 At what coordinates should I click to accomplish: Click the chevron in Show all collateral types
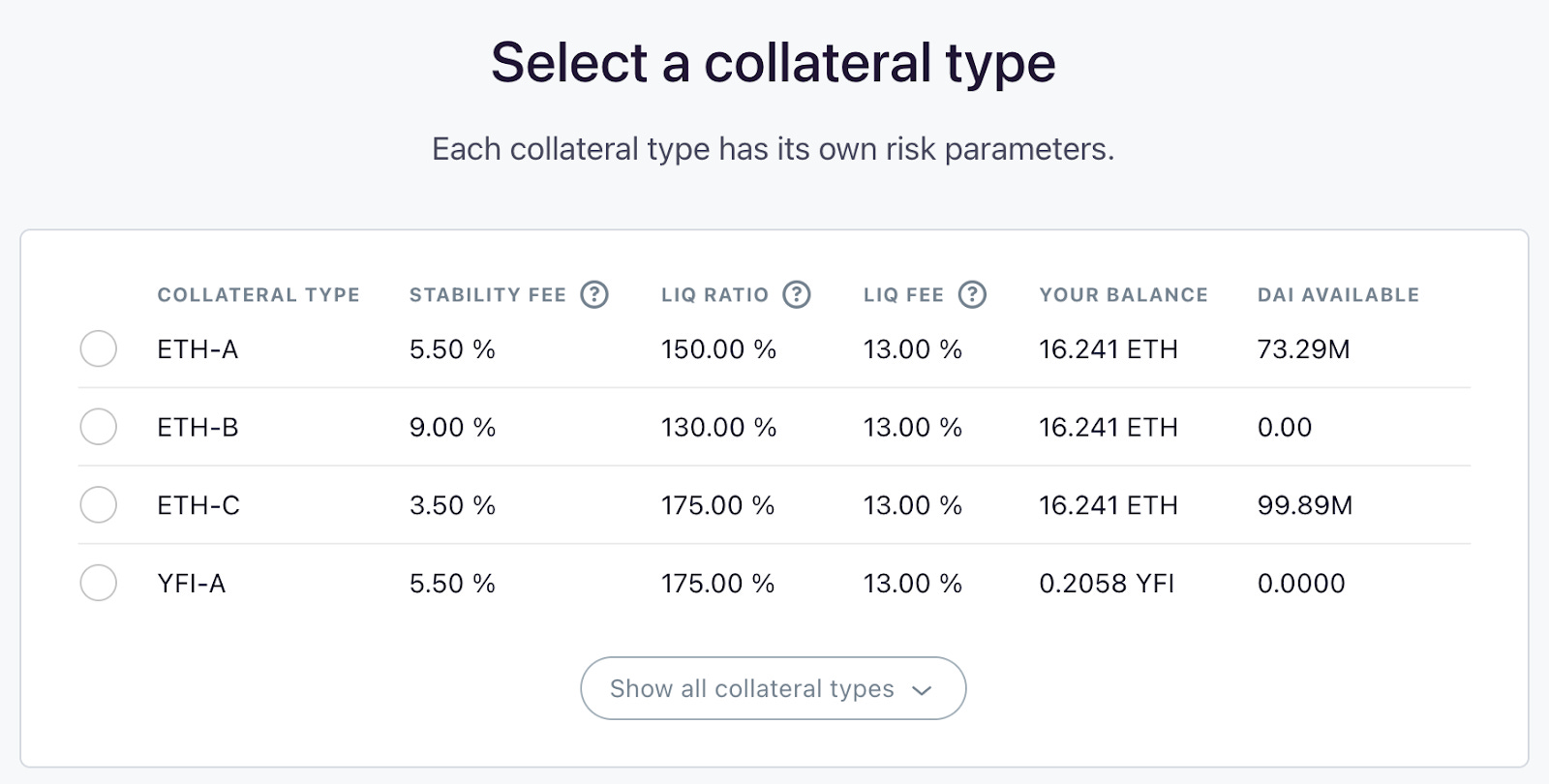(x=922, y=690)
